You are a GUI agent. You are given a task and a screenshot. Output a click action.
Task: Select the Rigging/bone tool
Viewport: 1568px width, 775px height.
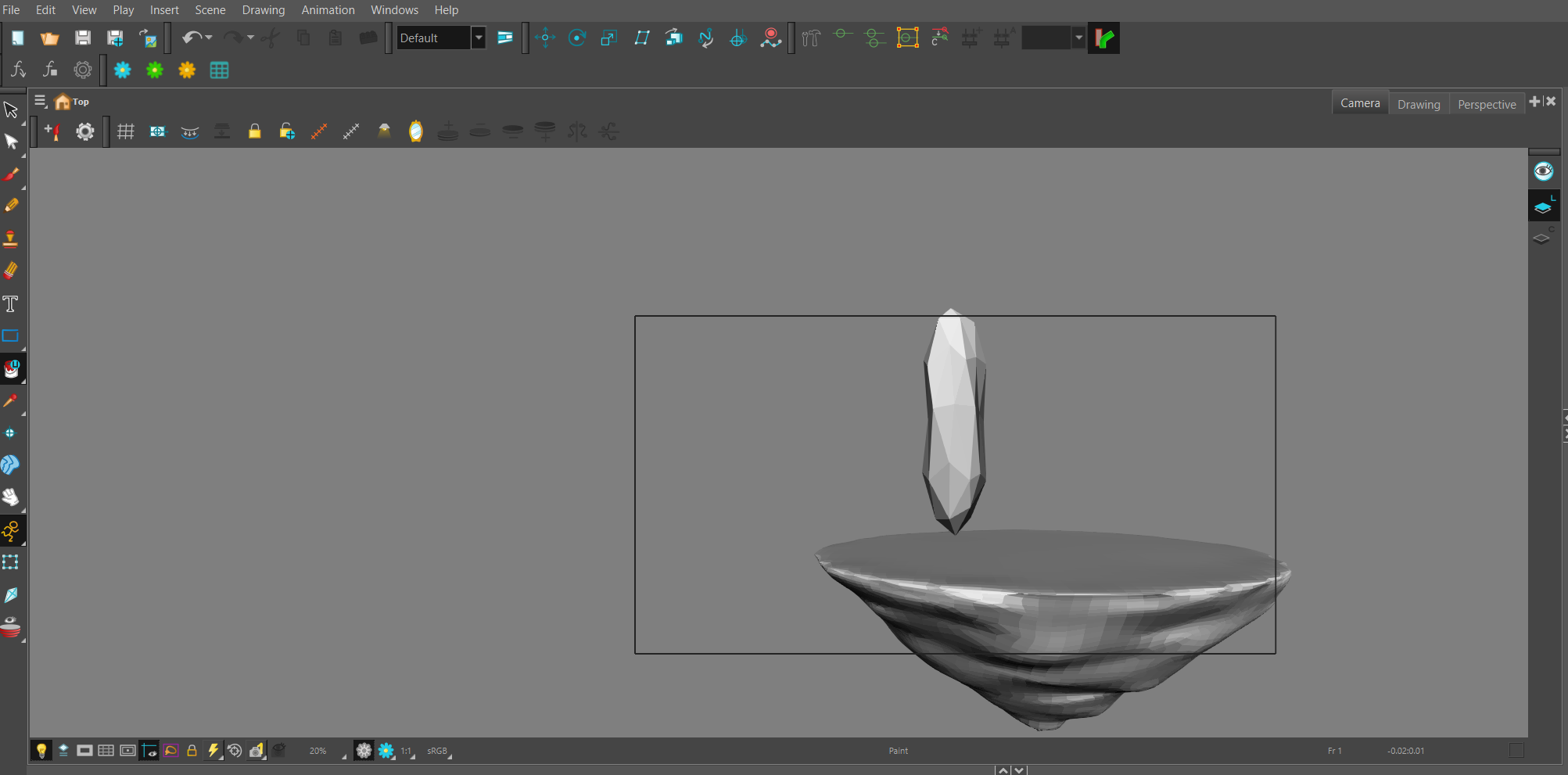pos(11,531)
